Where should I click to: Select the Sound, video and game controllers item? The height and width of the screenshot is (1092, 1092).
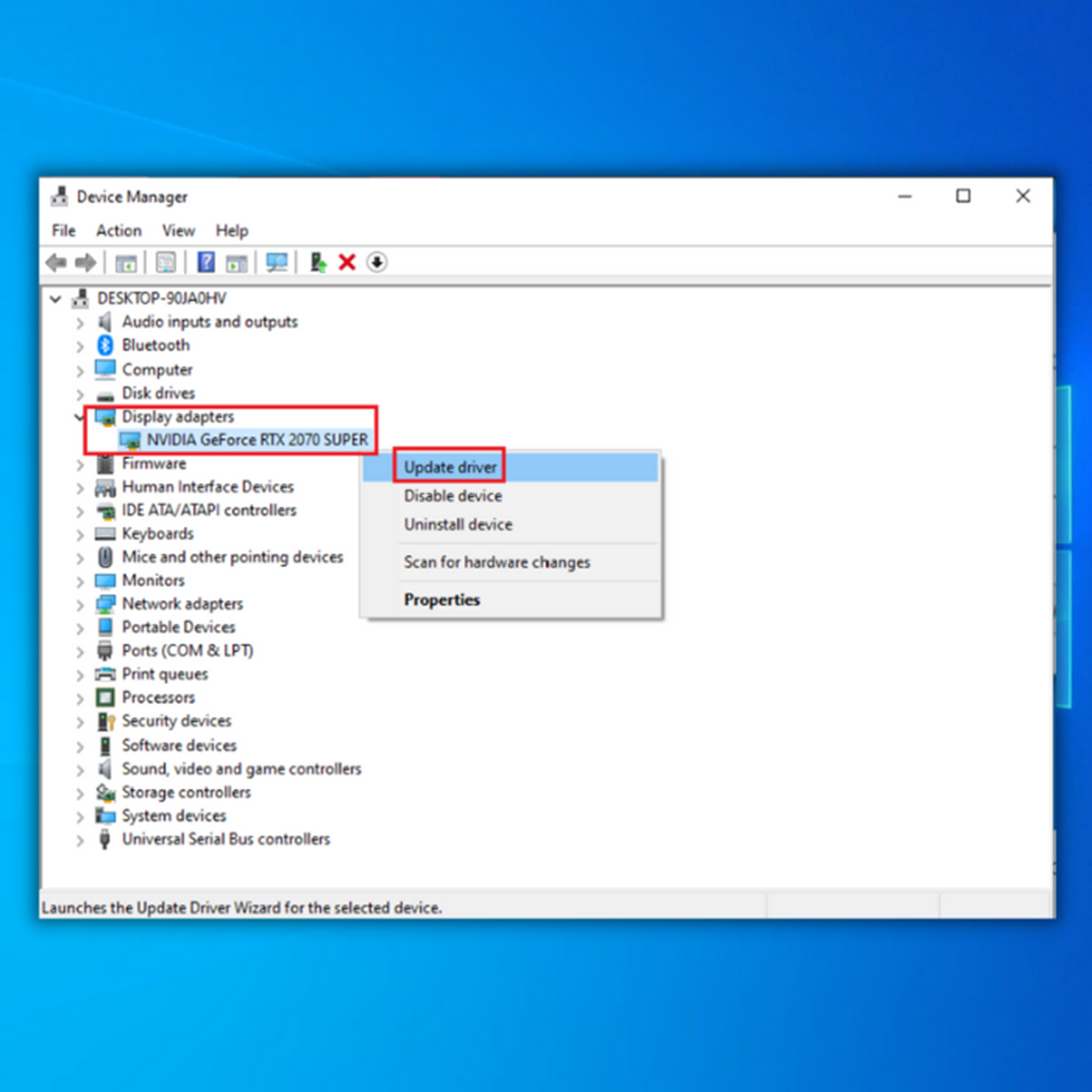[241, 769]
